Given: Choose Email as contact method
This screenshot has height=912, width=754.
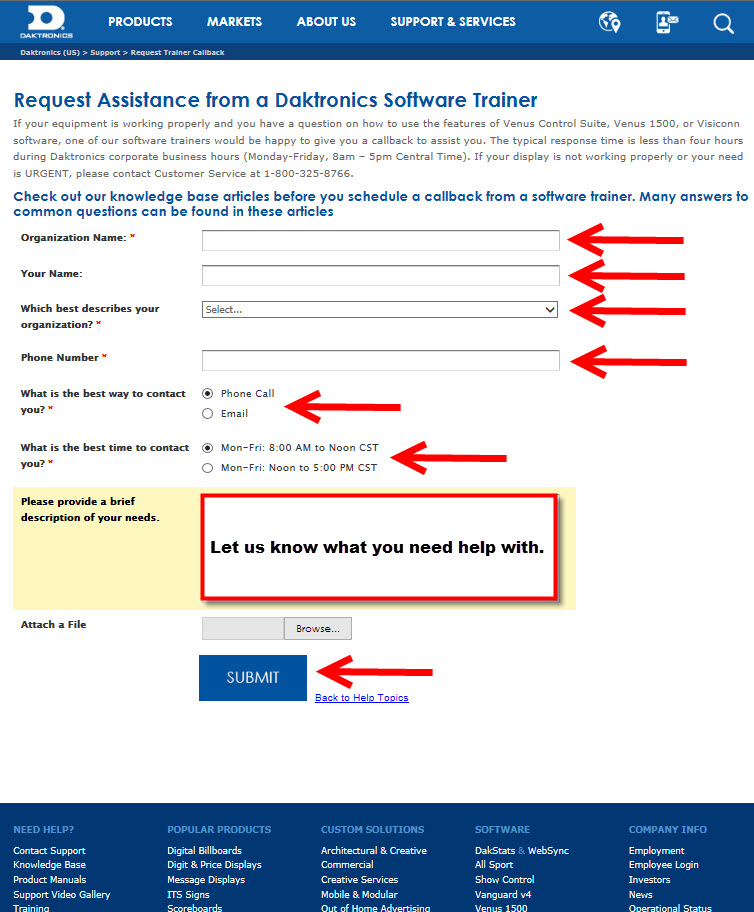Looking at the screenshot, I should pos(208,414).
